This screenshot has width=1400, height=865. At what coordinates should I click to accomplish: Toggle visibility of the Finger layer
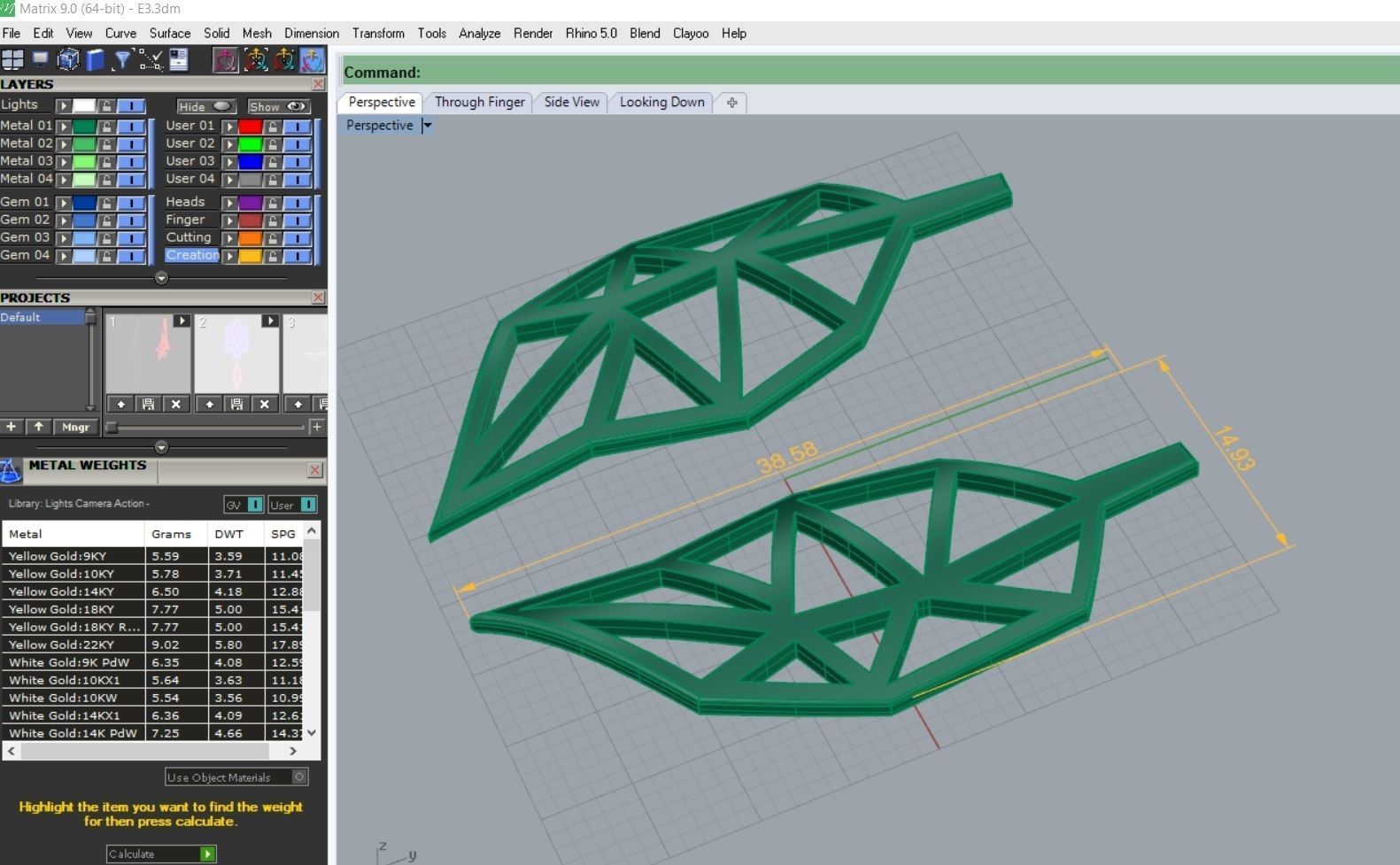(x=298, y=220)
